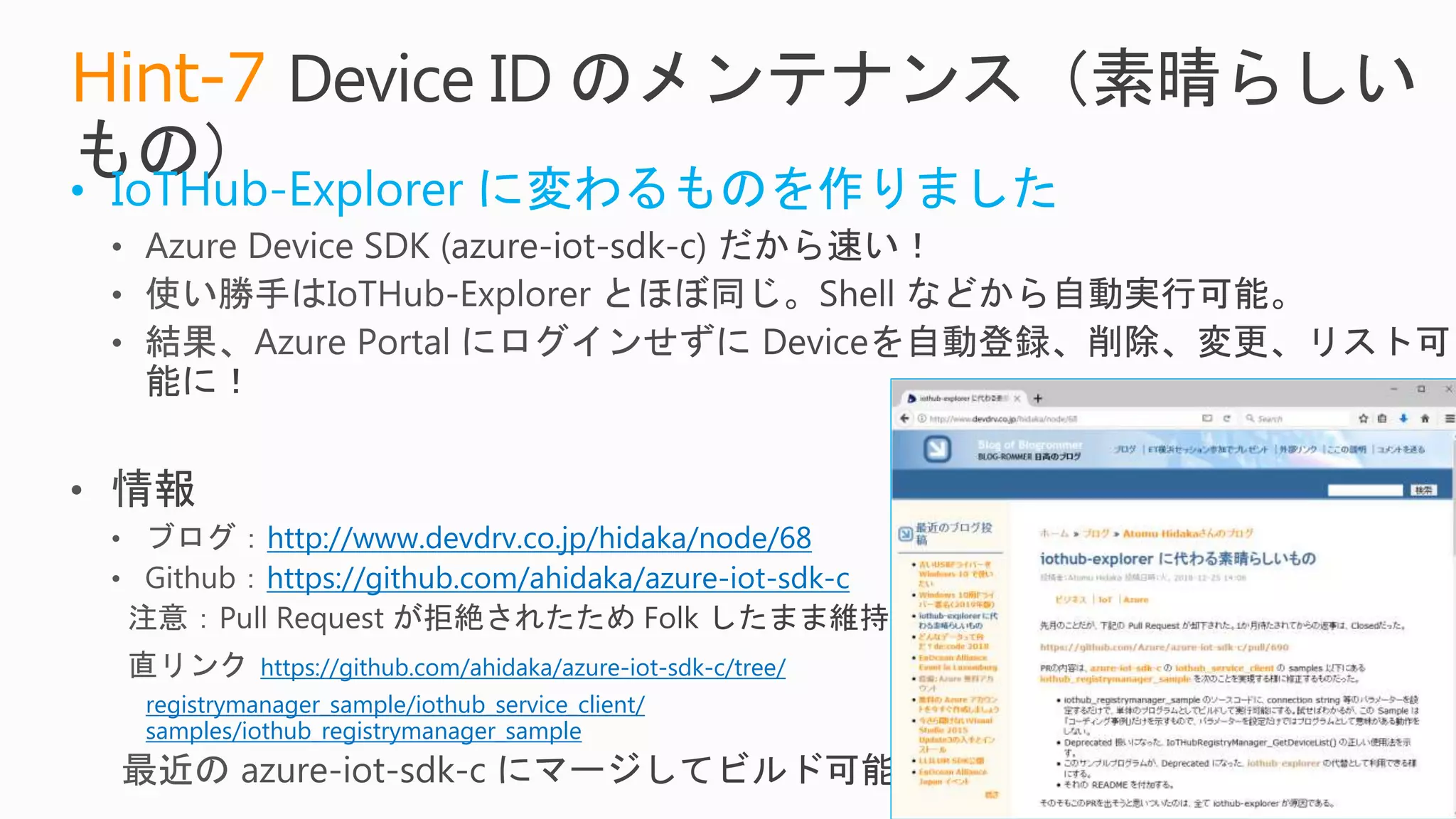
Task: Click the browser address bar URL
Action: [1004, 419]
